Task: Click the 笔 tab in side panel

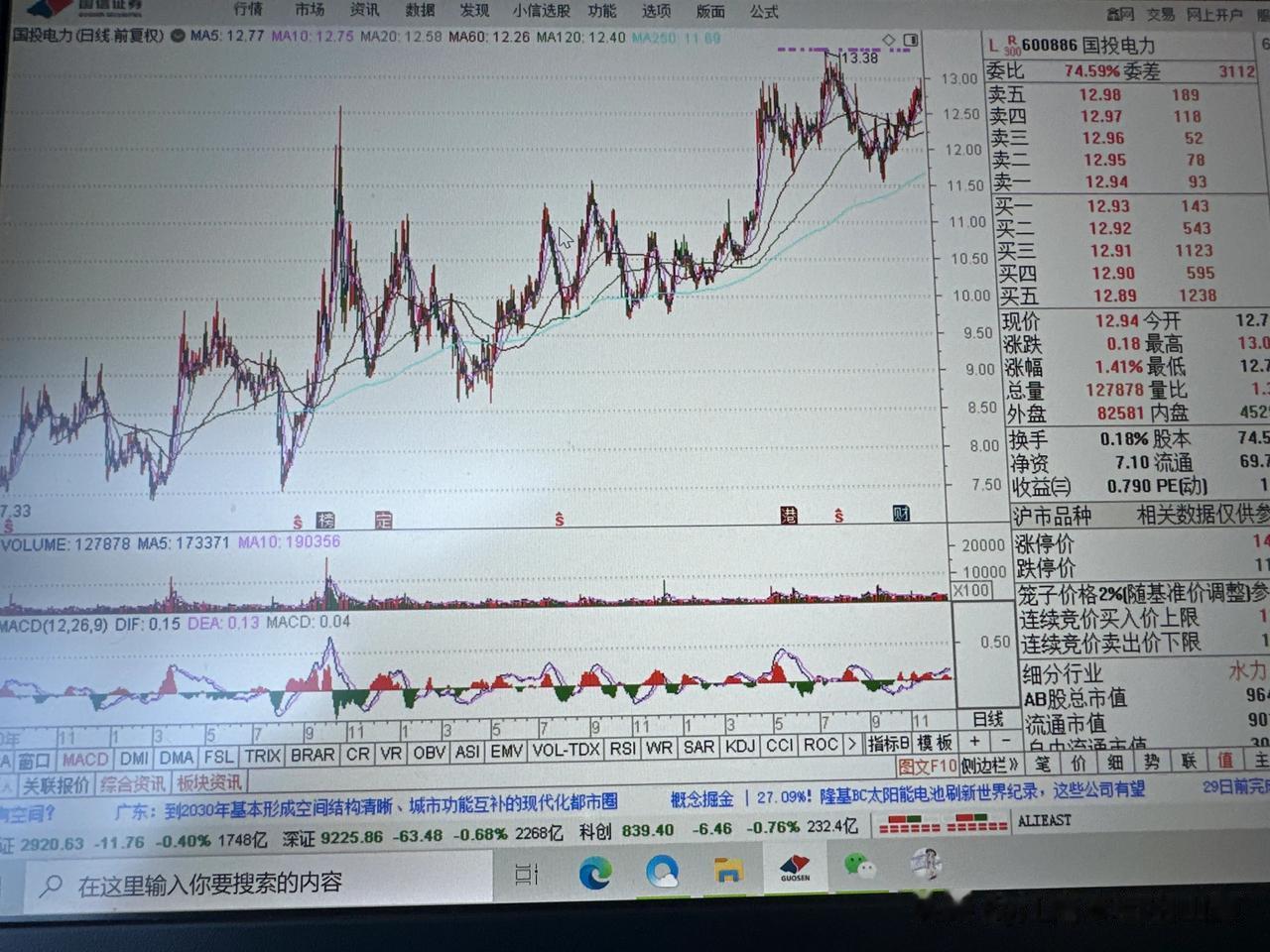Action: 1042,763
